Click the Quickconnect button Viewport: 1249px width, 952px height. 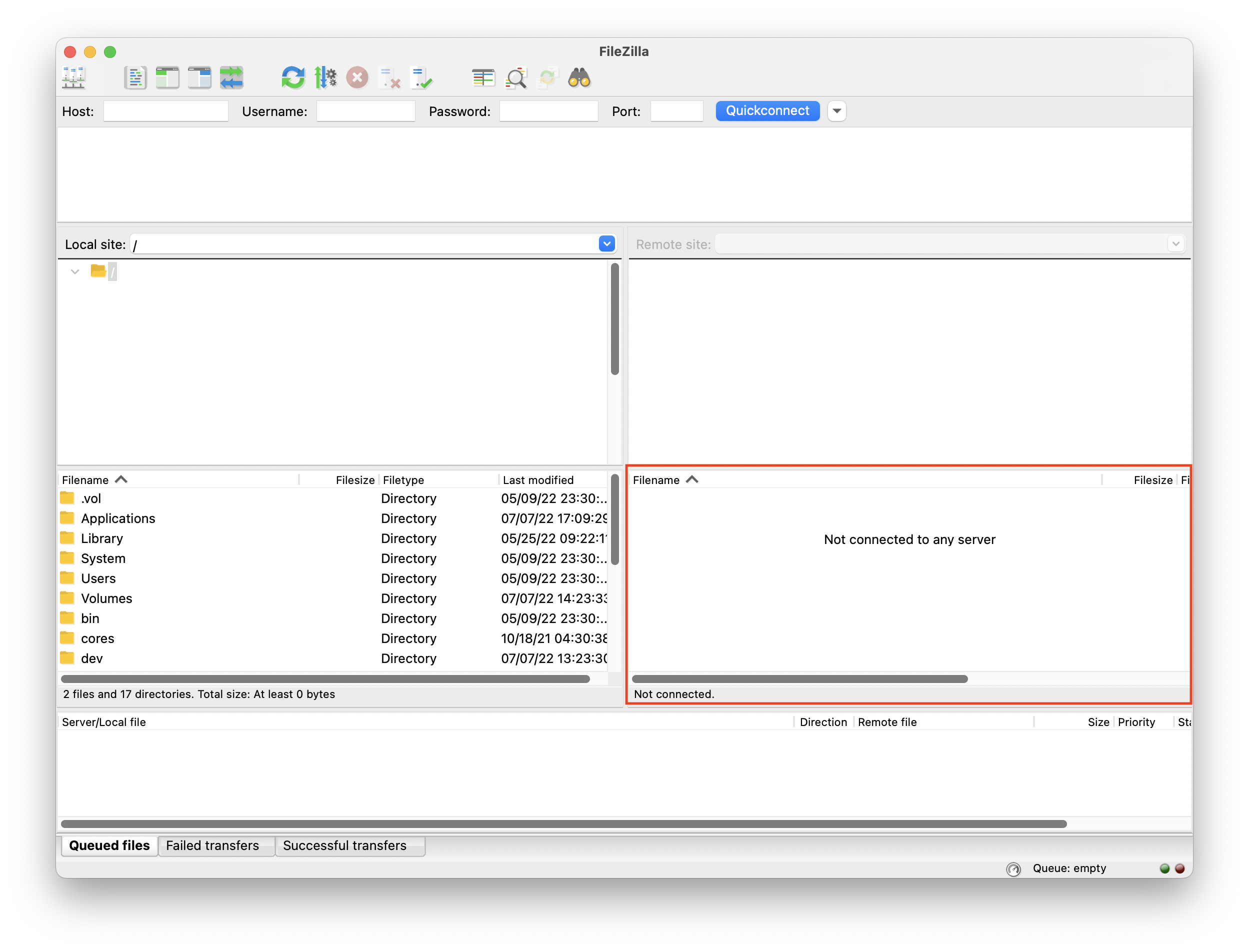(x=767, y=110)
